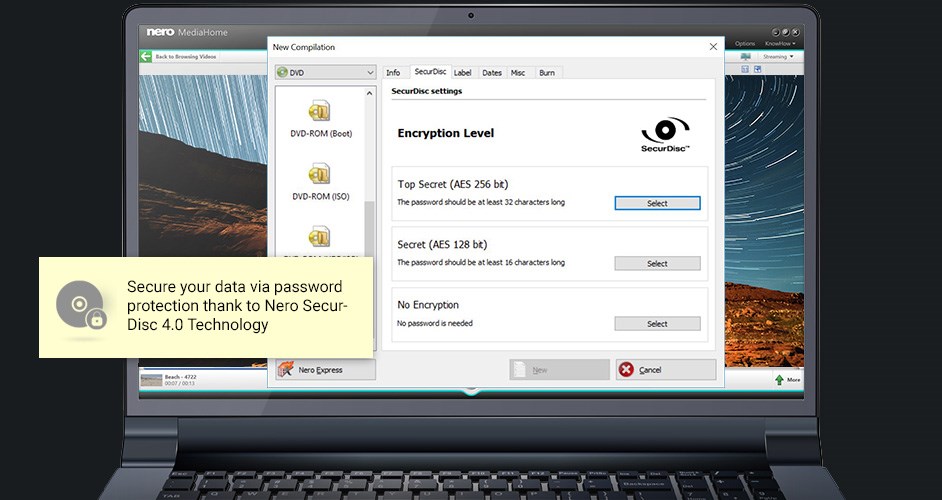Switch to the Label tab

pos(463,73)
